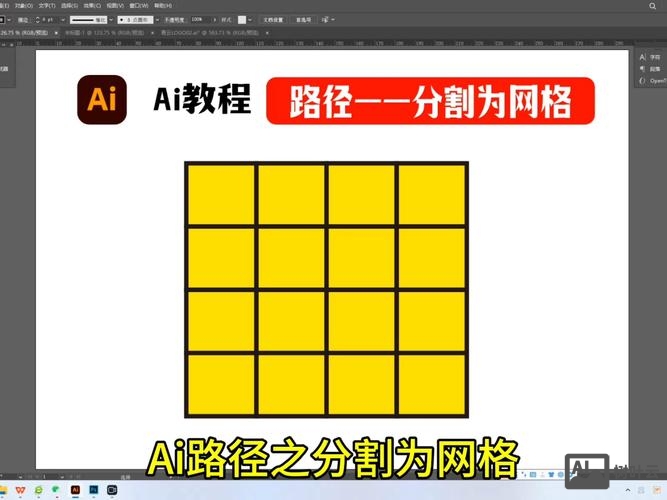Switch to the second document tab

(104, 33)
